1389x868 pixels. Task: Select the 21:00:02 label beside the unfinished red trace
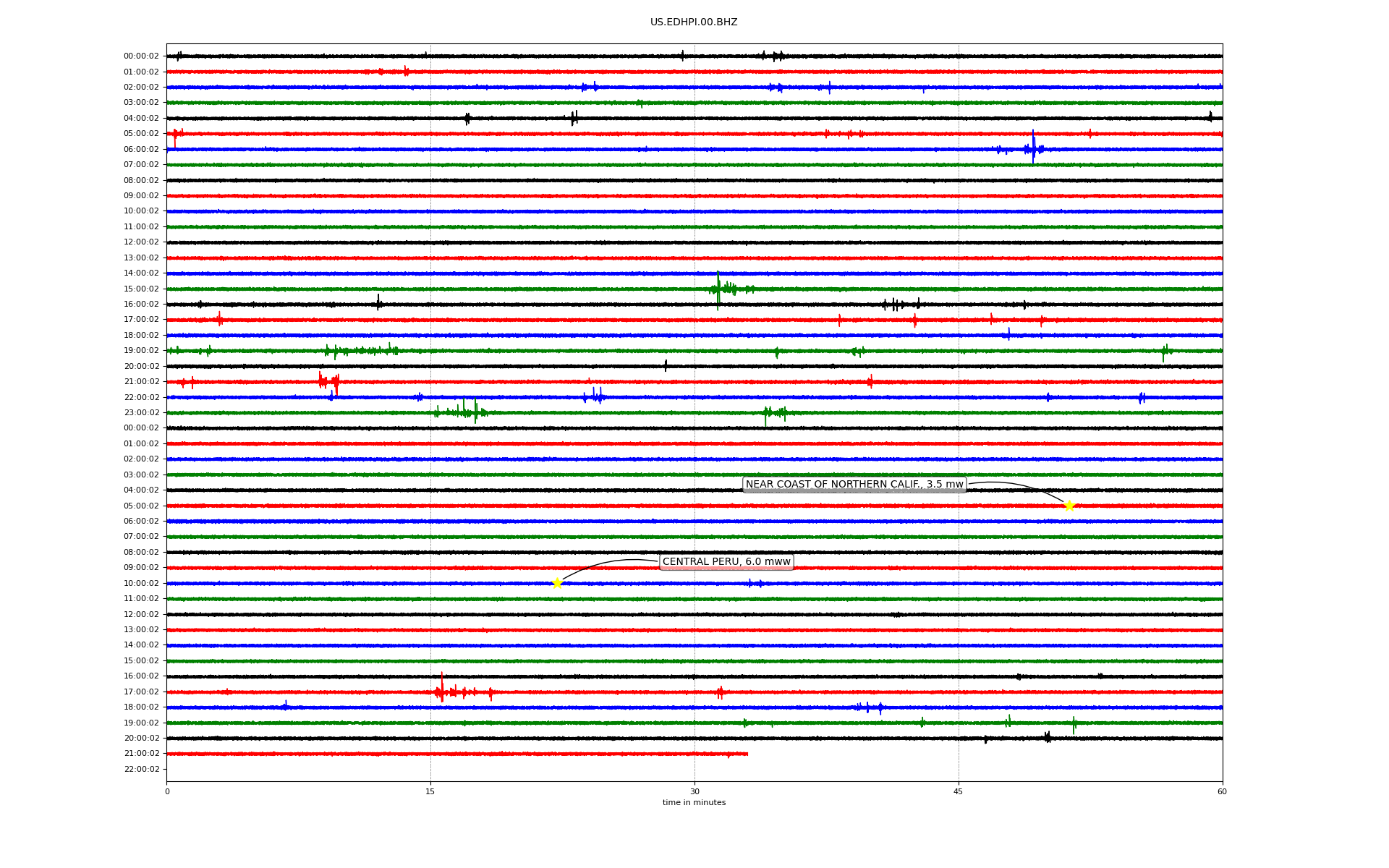coord(142,754)
